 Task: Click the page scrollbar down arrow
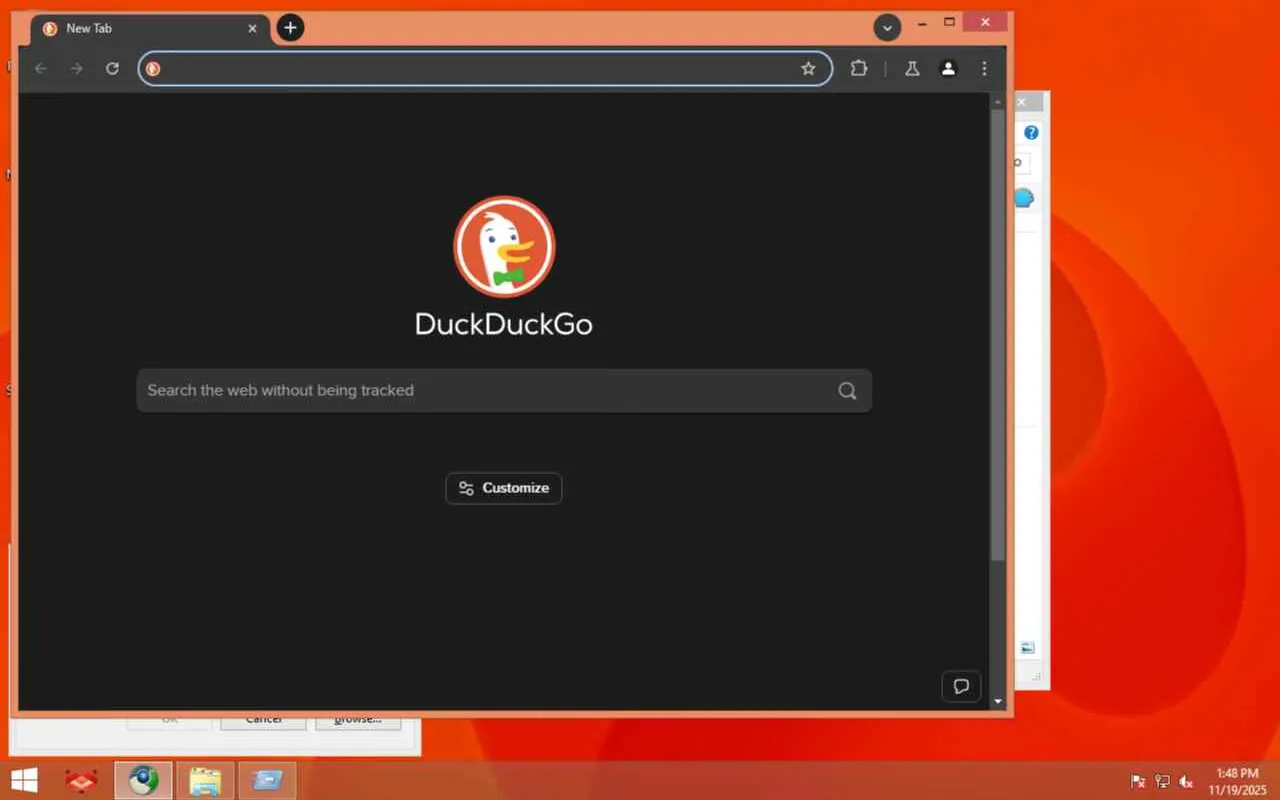pyautogui.click(x=997, y=702)
